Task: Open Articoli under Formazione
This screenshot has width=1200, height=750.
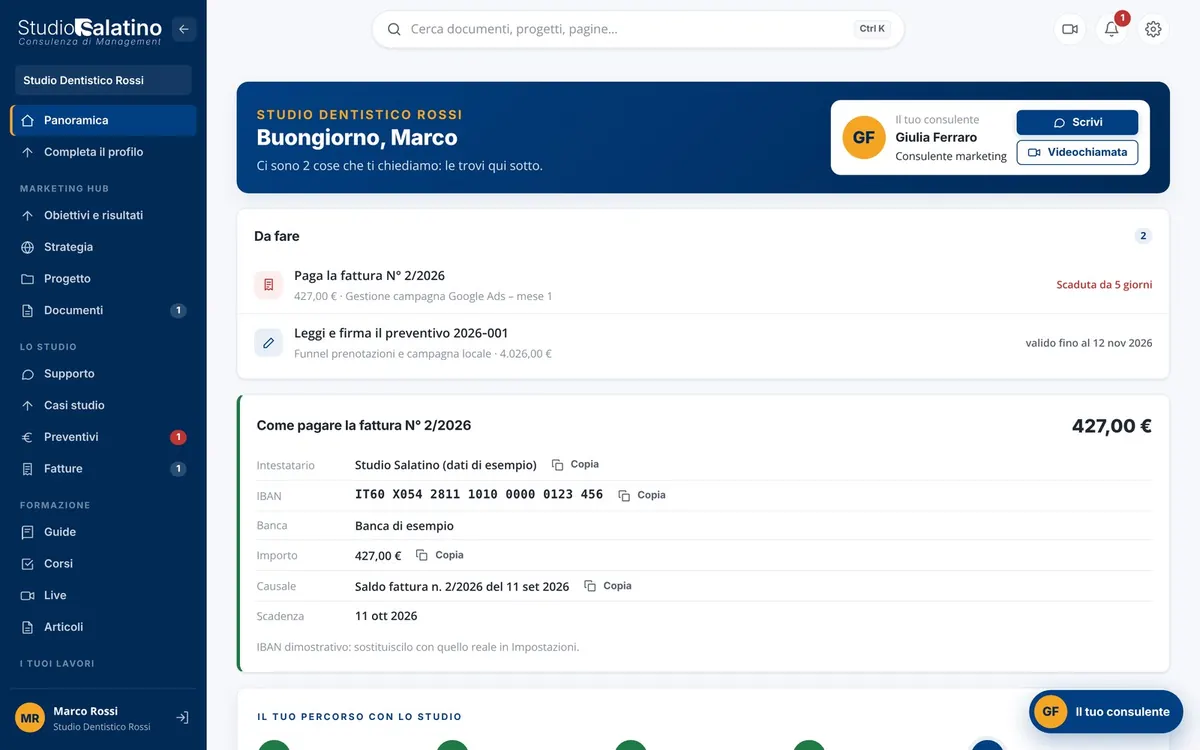Action: 103,627
